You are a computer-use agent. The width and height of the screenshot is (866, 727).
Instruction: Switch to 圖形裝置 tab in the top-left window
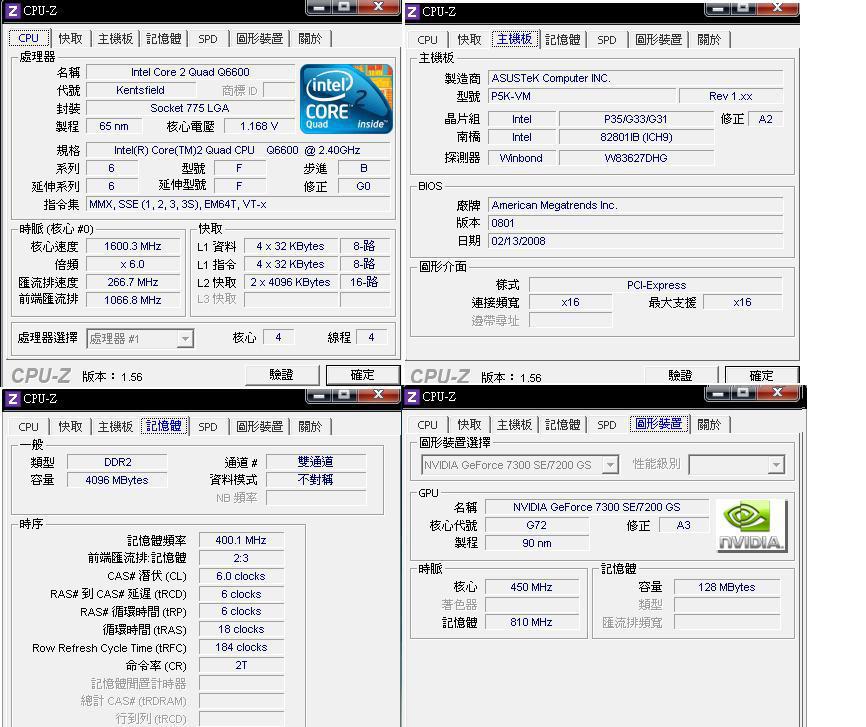[260, 39]
